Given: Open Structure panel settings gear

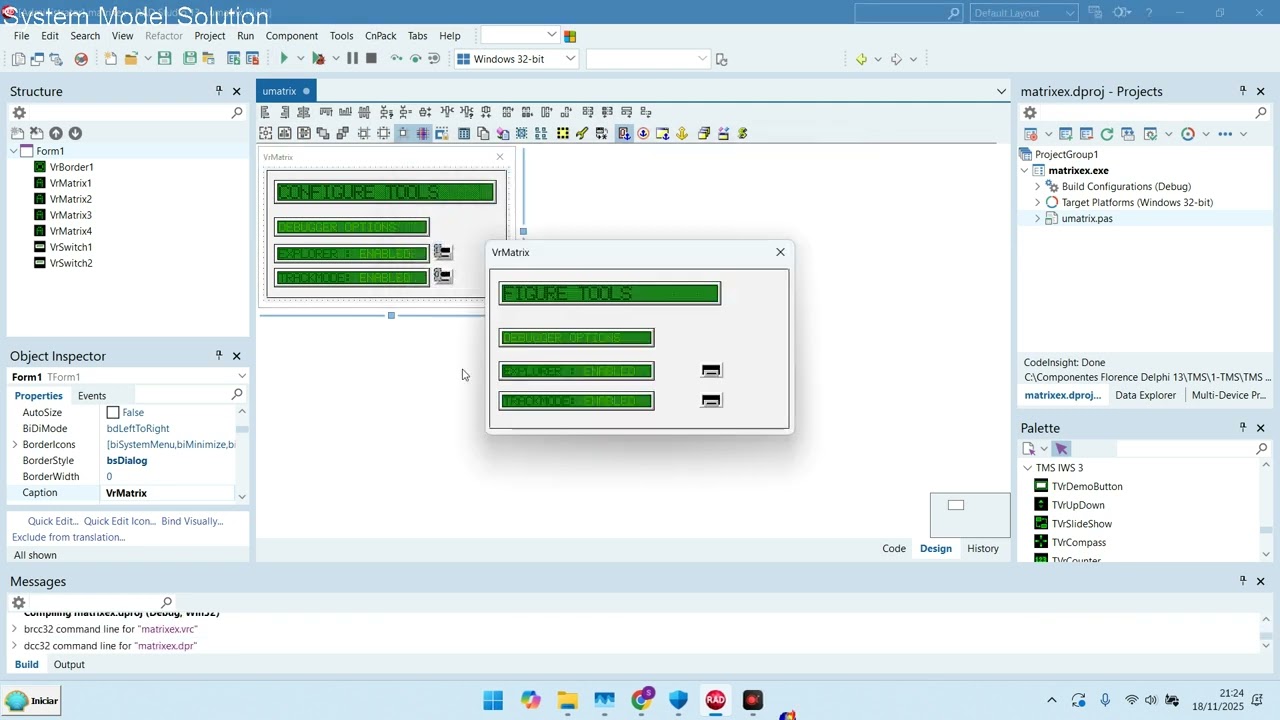Looking at the screenshot, I should (19, 113).
